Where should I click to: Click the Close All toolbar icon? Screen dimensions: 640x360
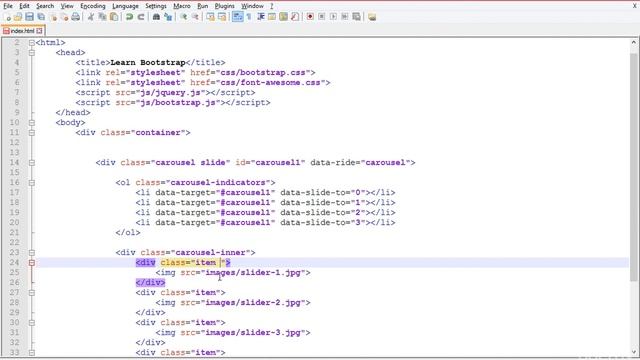[x=64, y=17]
